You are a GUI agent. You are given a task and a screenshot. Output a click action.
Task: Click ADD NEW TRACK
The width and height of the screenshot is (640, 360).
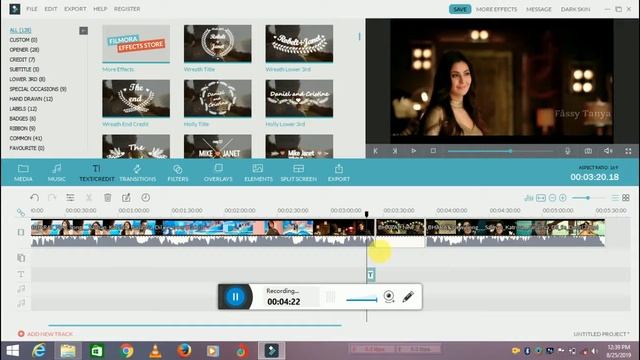45,334
